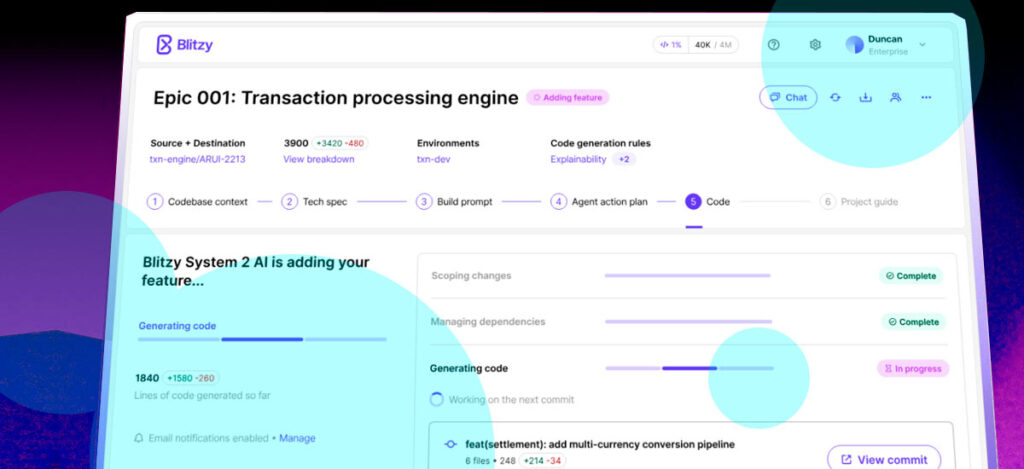
Task: Click the +1580 -260 lines badge
Action: (x=191, y=378)
